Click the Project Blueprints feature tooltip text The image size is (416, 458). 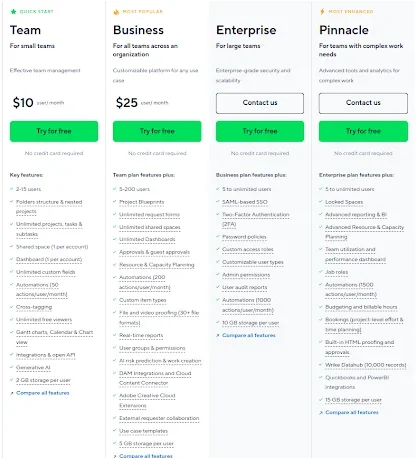click(x=142, y=202)
